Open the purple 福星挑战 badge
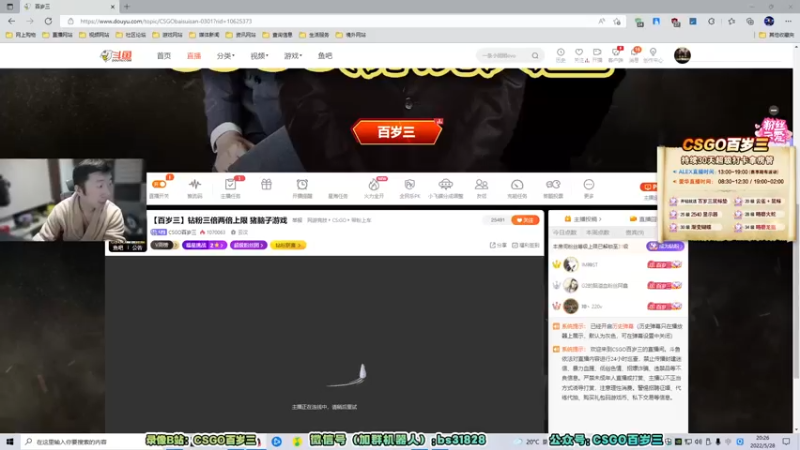Image resolution: width=800 pixels, height=450 pixels. [204, 245]
